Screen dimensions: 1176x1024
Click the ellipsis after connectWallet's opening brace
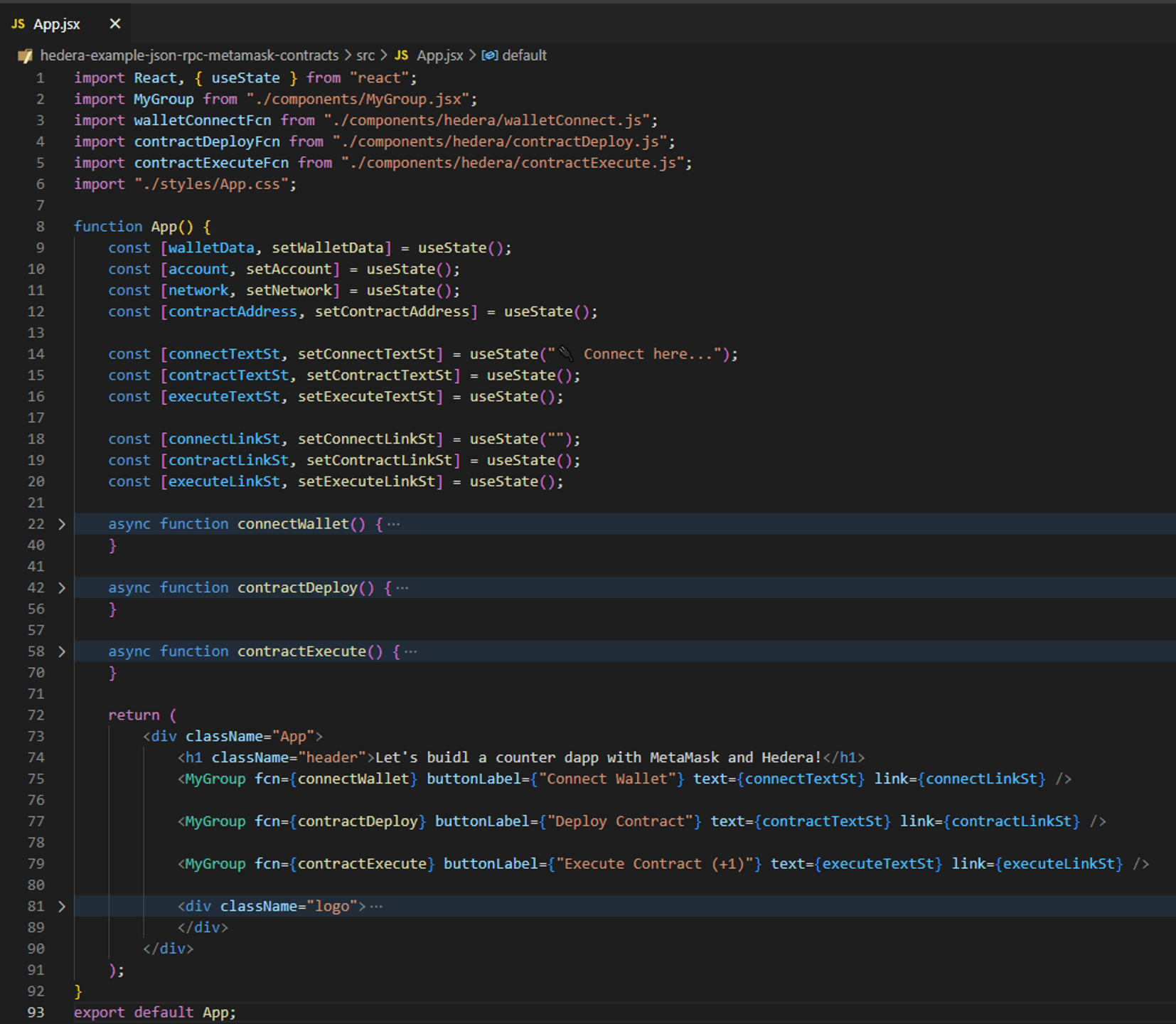[394, 525]
